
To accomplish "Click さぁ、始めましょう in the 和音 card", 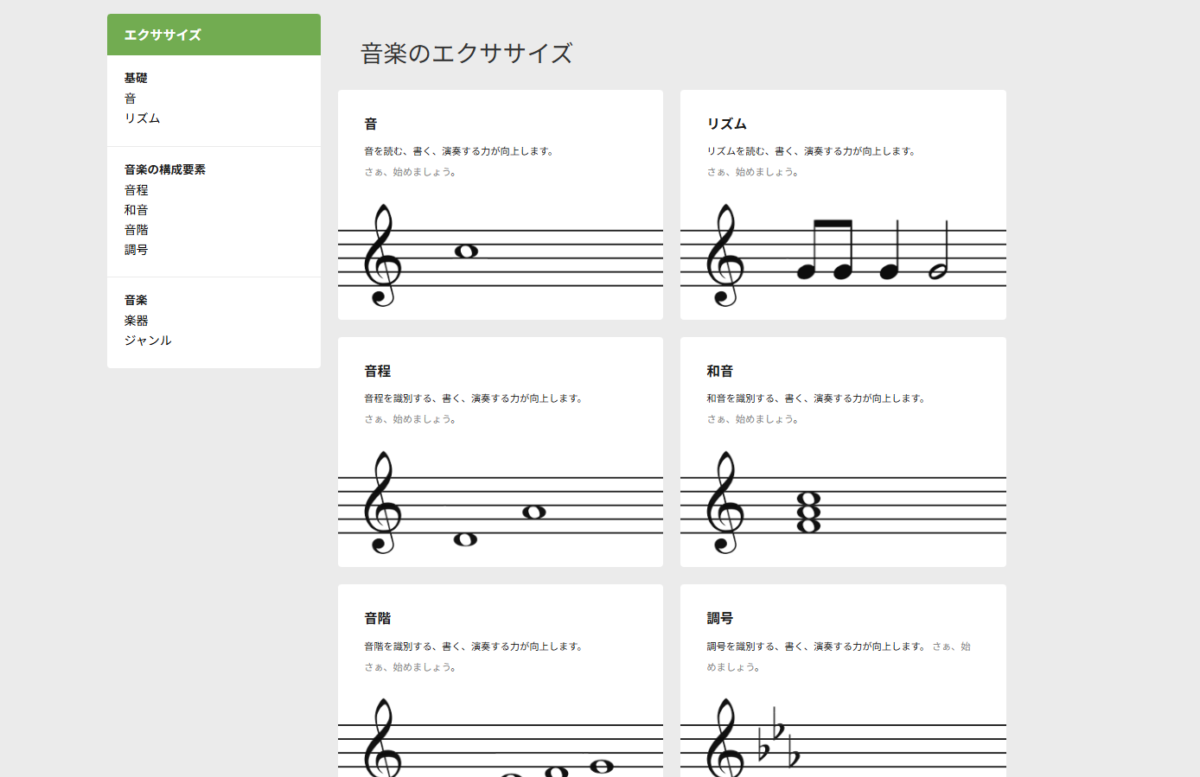I will [x=753, y=419].
